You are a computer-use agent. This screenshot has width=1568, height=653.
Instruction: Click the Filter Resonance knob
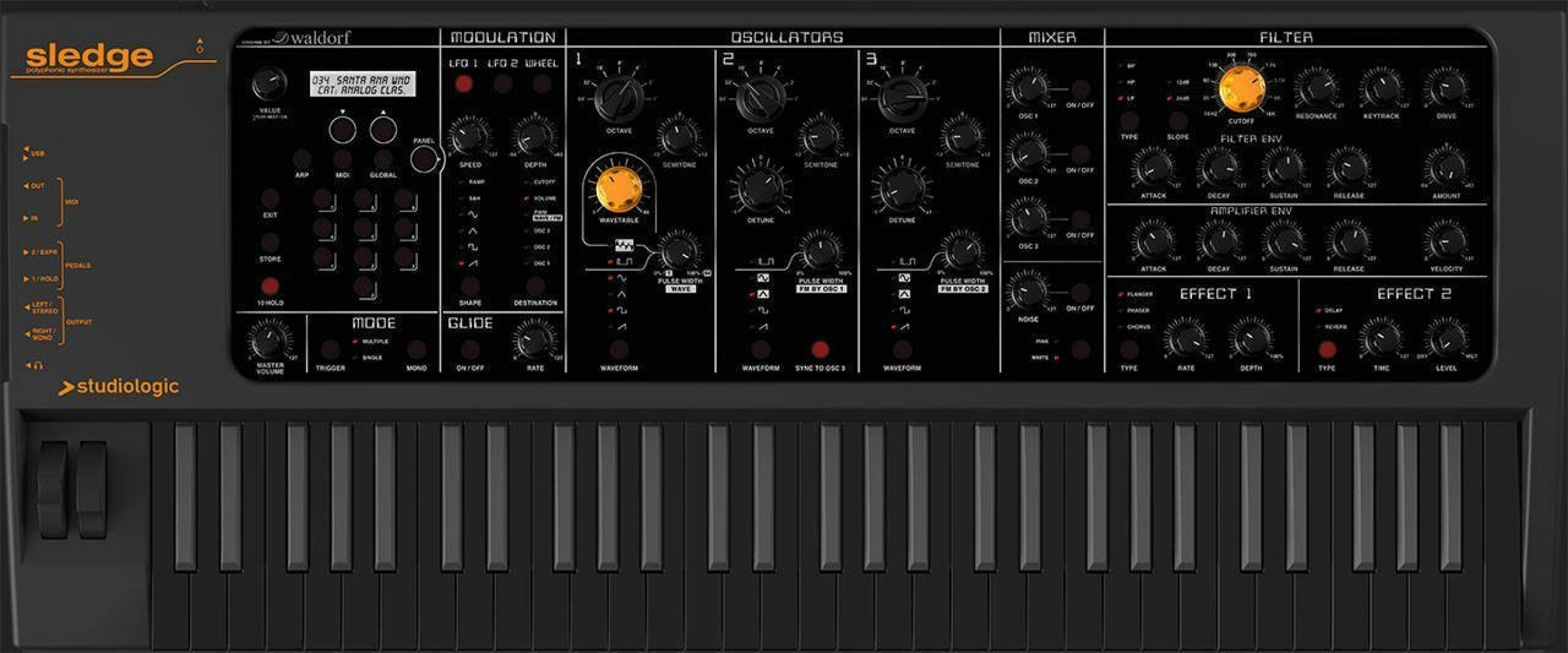click(1316, 88)
